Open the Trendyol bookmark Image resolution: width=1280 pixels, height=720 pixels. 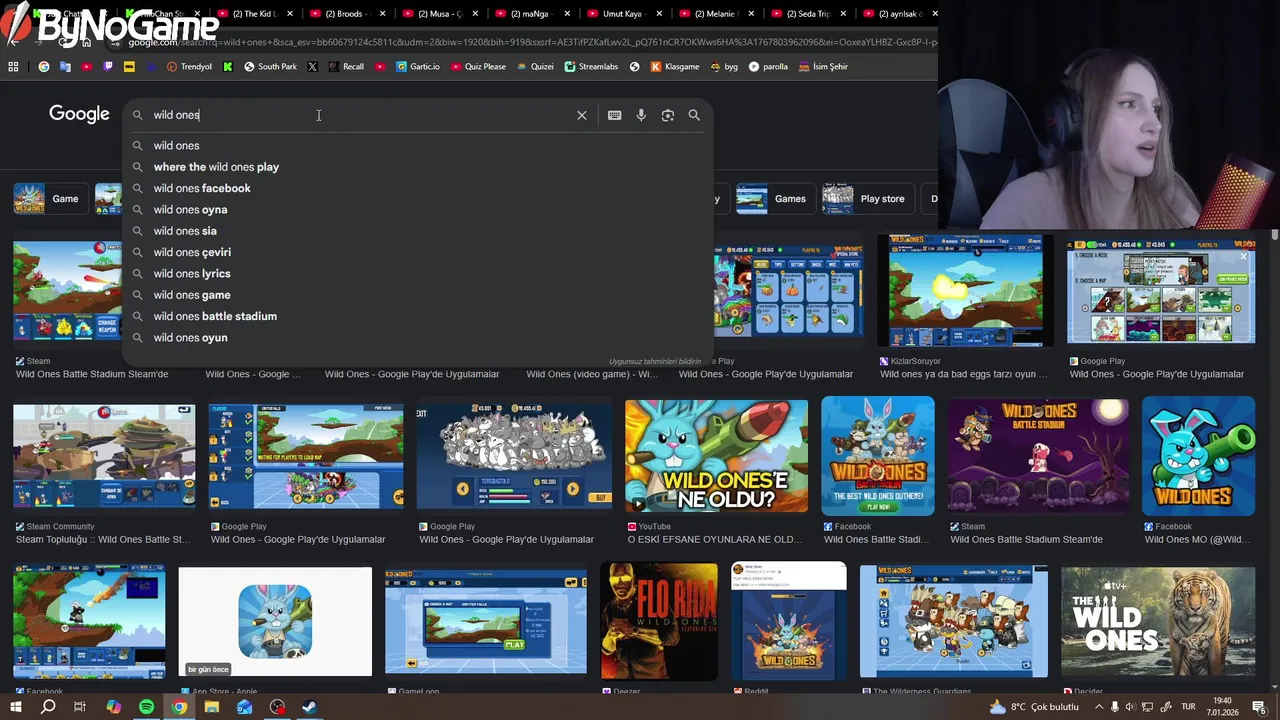click(188, 67)
